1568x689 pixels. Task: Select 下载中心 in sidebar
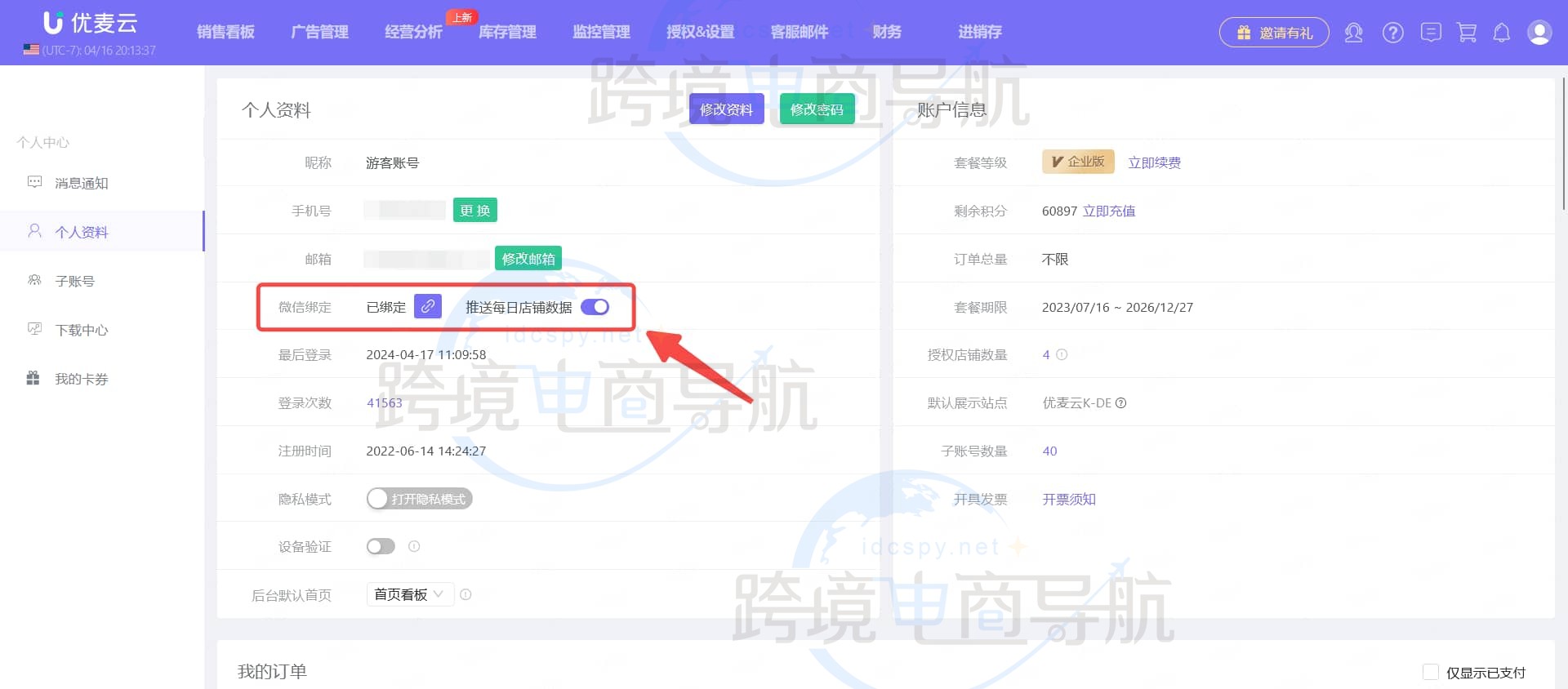[x=102, y=330]
